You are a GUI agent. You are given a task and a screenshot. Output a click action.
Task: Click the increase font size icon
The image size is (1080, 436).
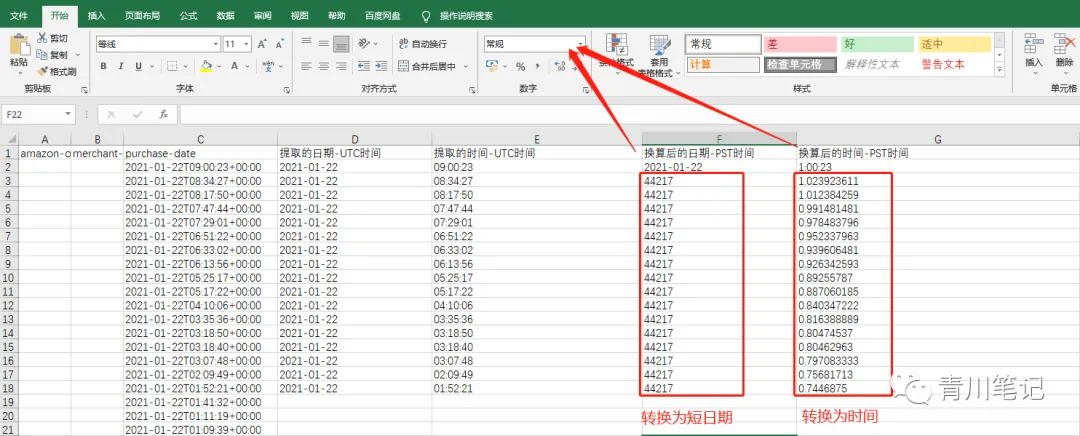point(262,44)
